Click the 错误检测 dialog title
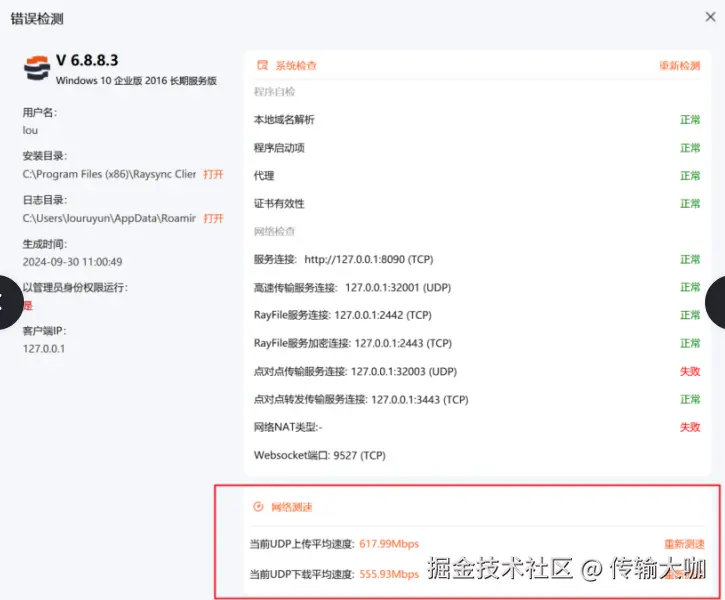 pyautogui.click(x=37, y=19)
